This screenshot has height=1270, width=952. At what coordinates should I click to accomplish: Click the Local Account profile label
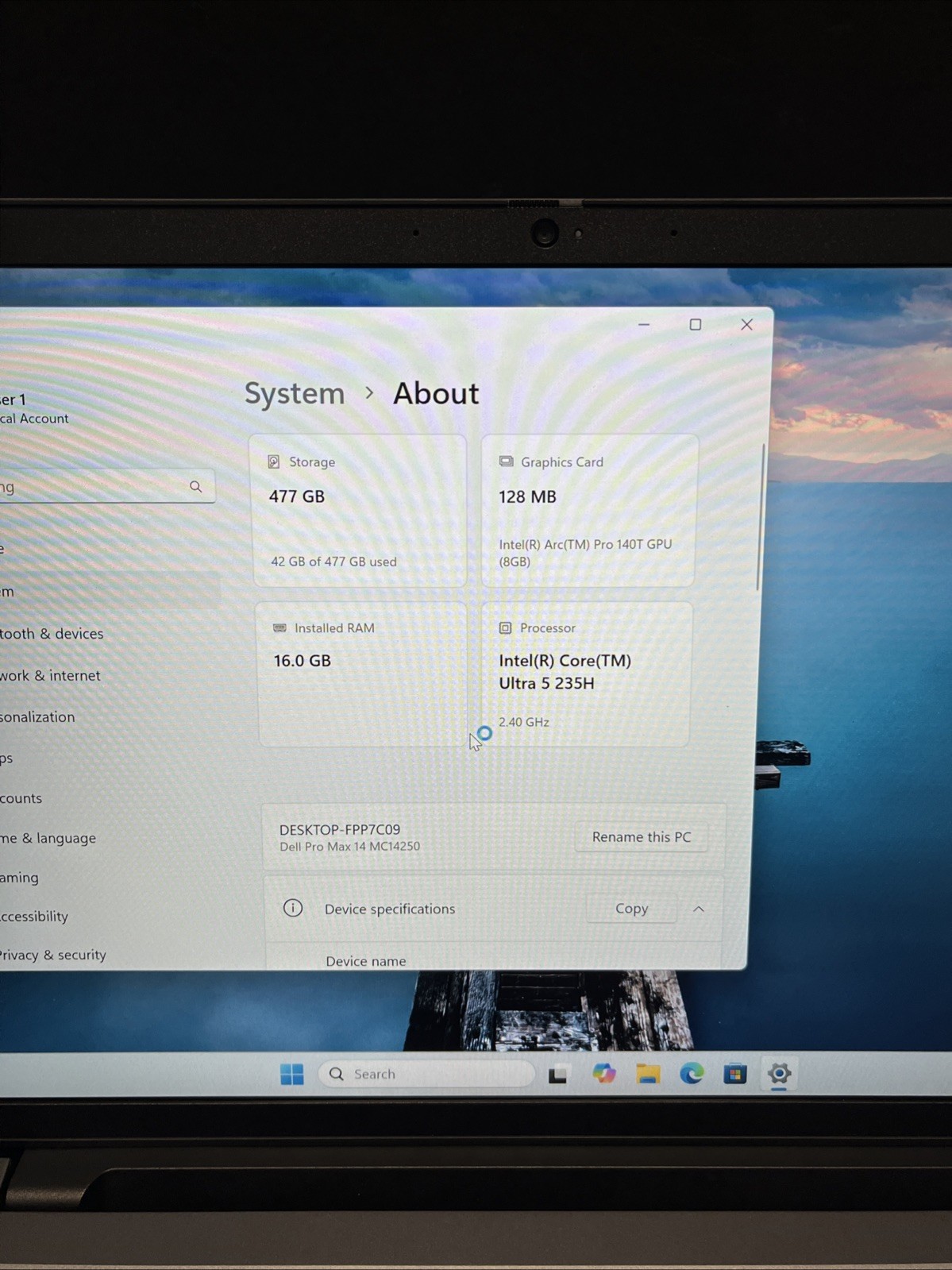point(34,419)
